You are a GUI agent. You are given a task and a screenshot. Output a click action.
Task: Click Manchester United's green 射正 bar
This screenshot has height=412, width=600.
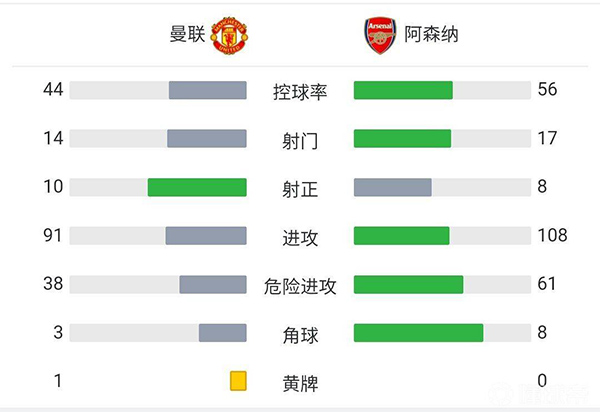(x=197, y=187)
